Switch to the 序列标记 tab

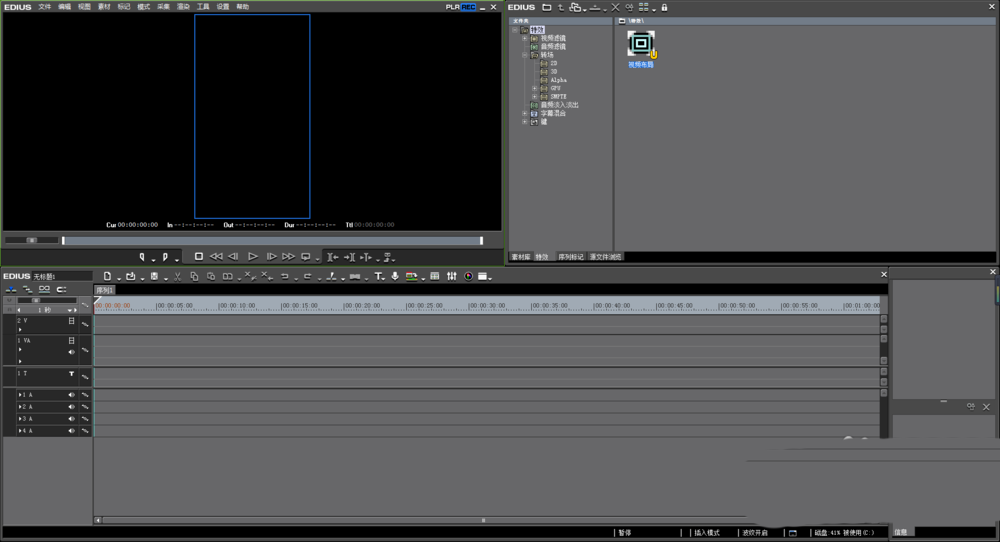pos(571,257)
